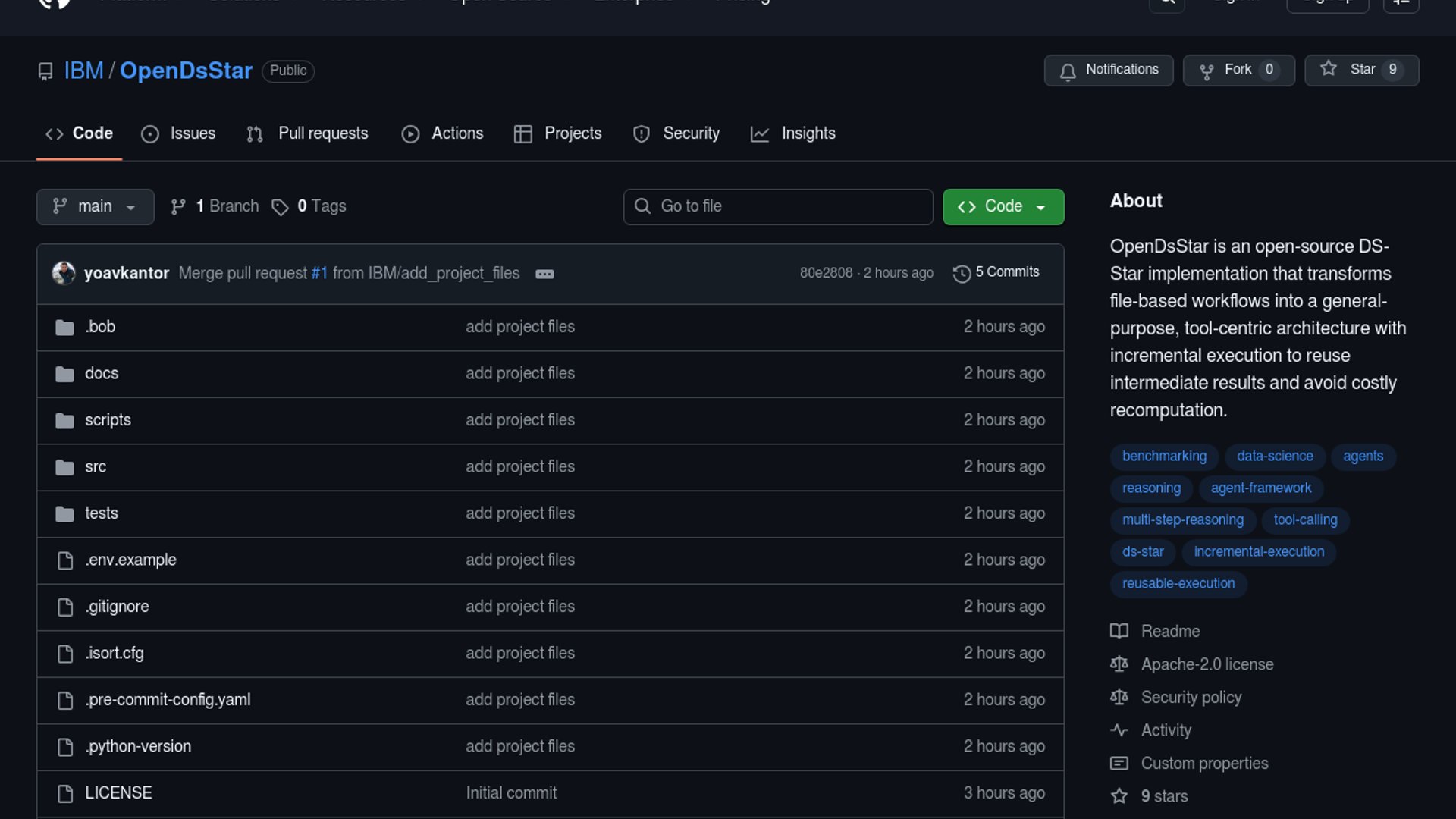The height and width of the screenshot is (819, 1456).
Task: Open the .pre-commit-config.yaml file
Action: (x=168, y=700)
